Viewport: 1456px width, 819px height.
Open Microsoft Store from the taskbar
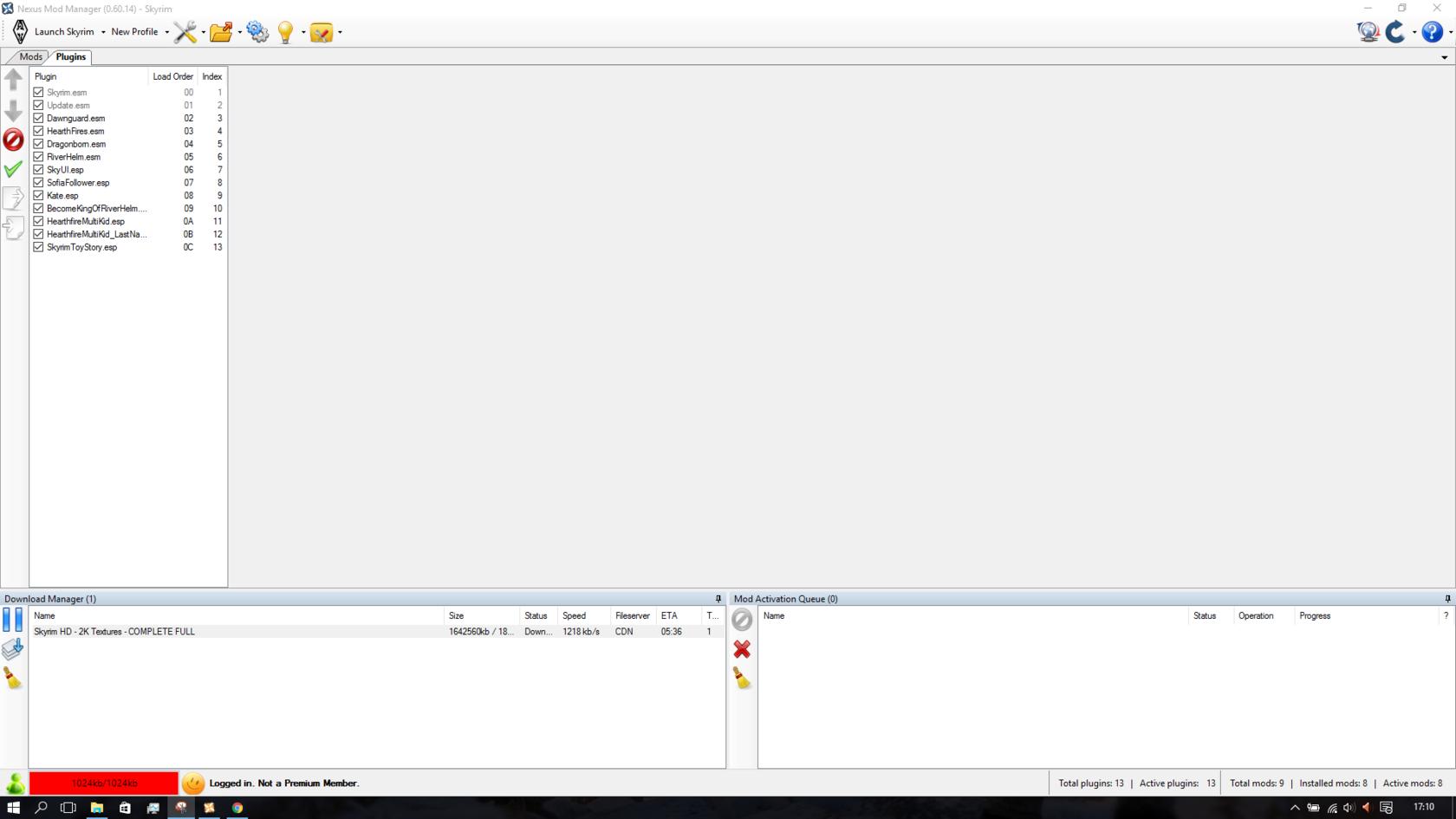pos(125,808)
